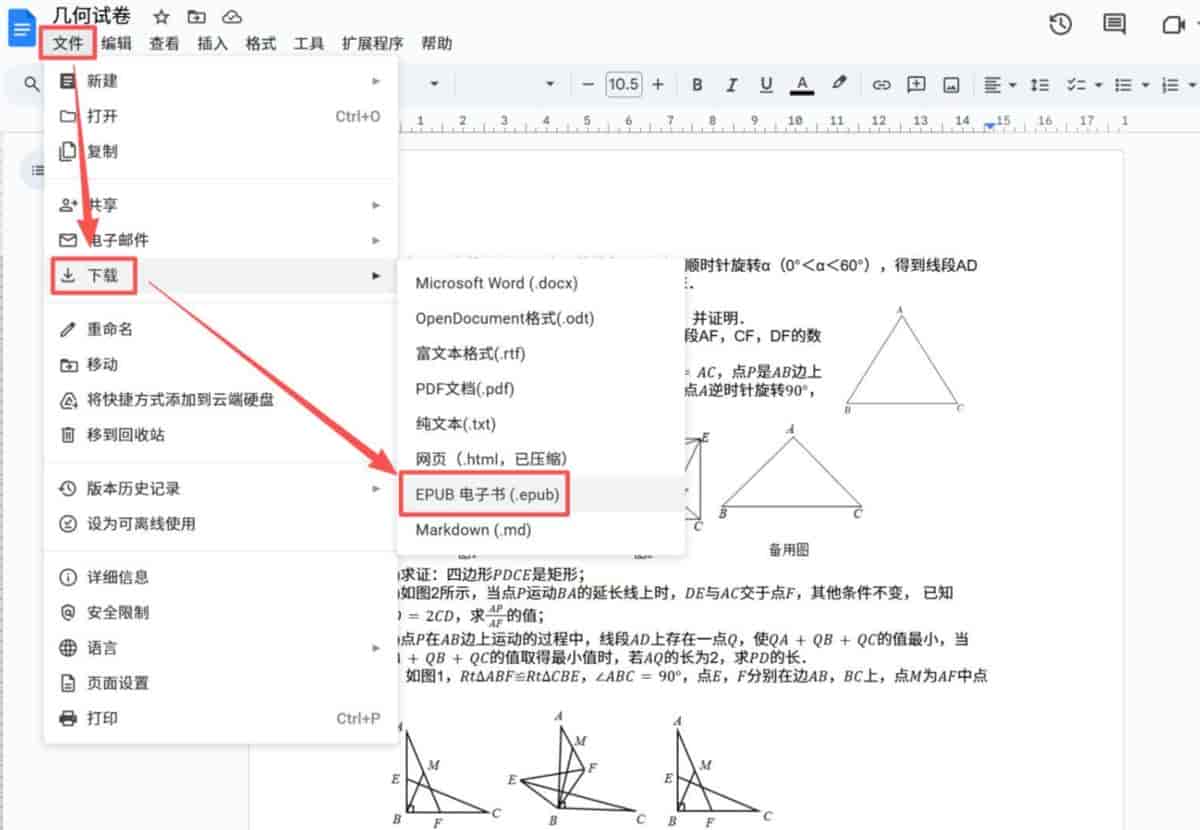Select the 下载 menu entry

click(x=221, y=275)
